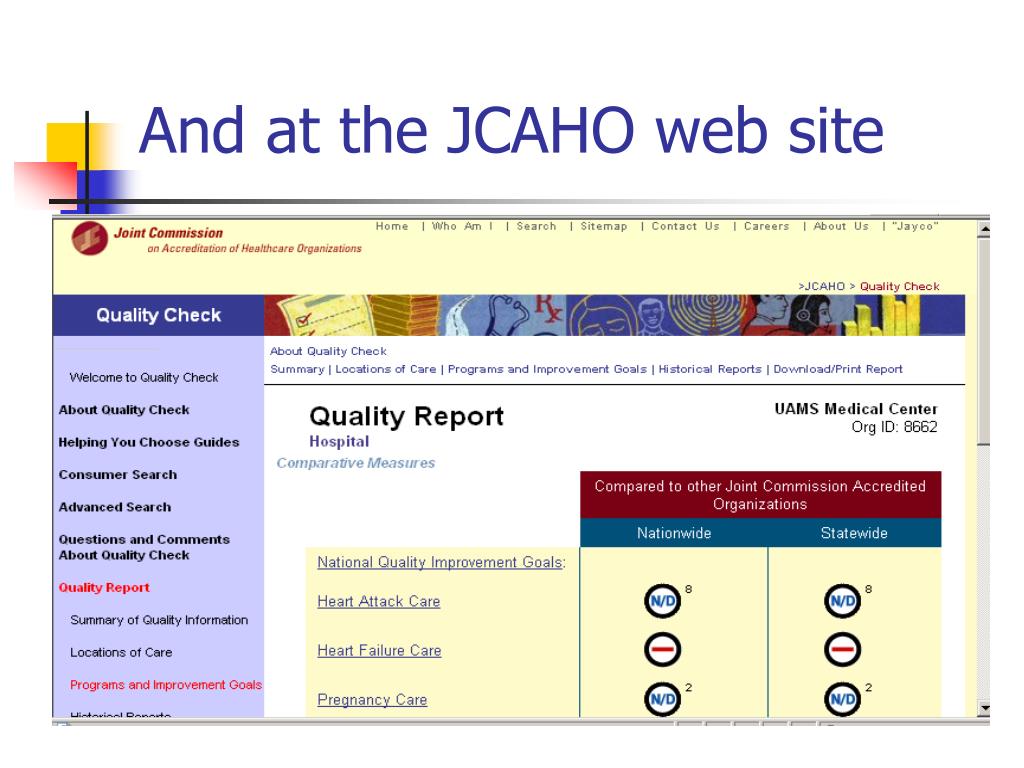Click the Joint Commission logo emblem
This screenshot has height=768, width=1024.
click(x=89, y=238)
